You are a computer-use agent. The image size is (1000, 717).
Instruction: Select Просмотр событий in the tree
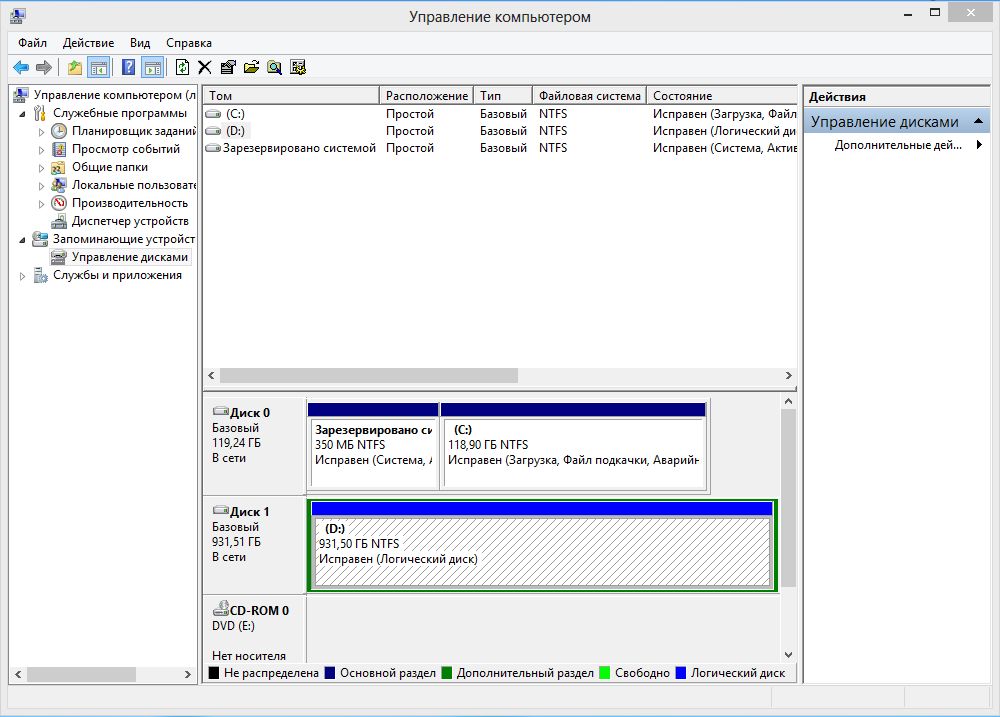tap(126, 149)
